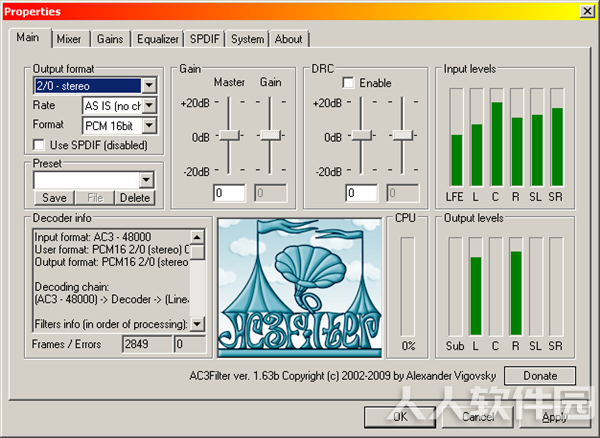Screen dimensions: 600x438
Task: Click the disabled File preset button
Action: [95, 198]
